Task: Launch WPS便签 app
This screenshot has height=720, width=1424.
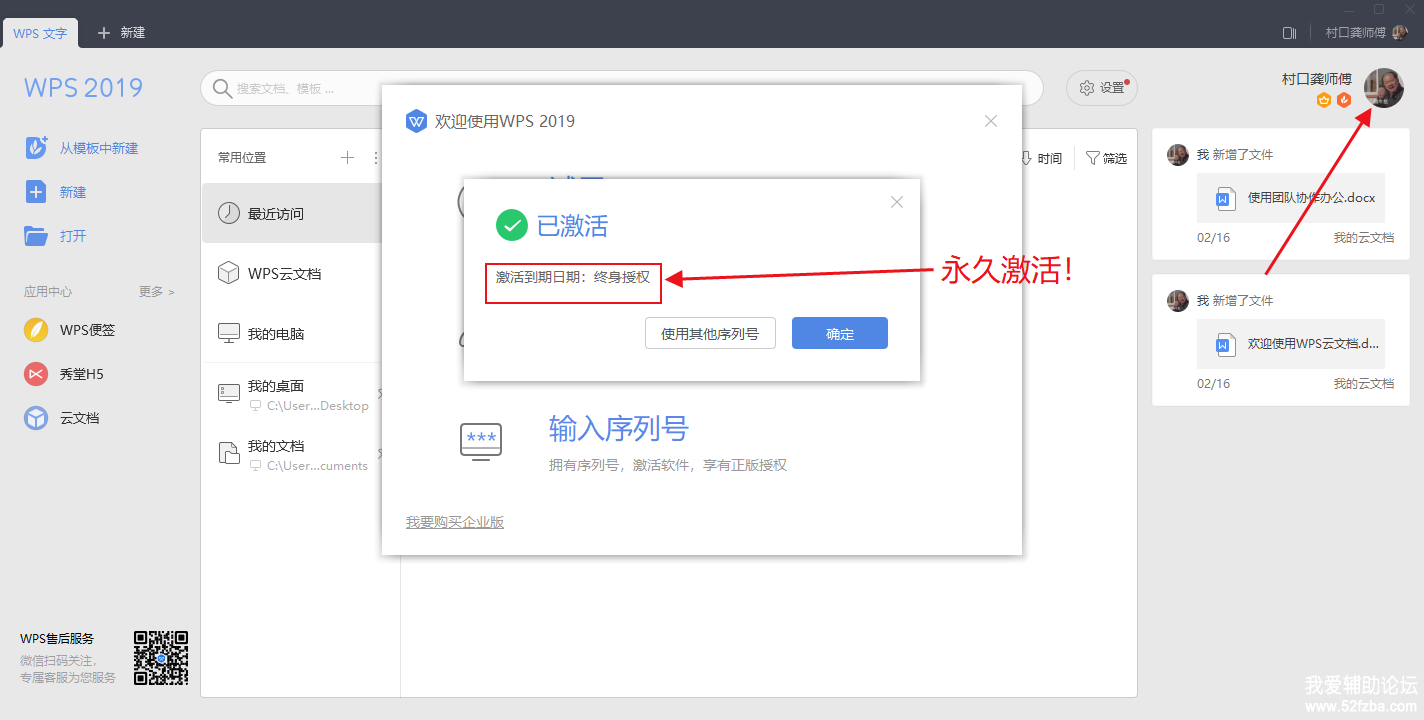Action: click(70, 330)
